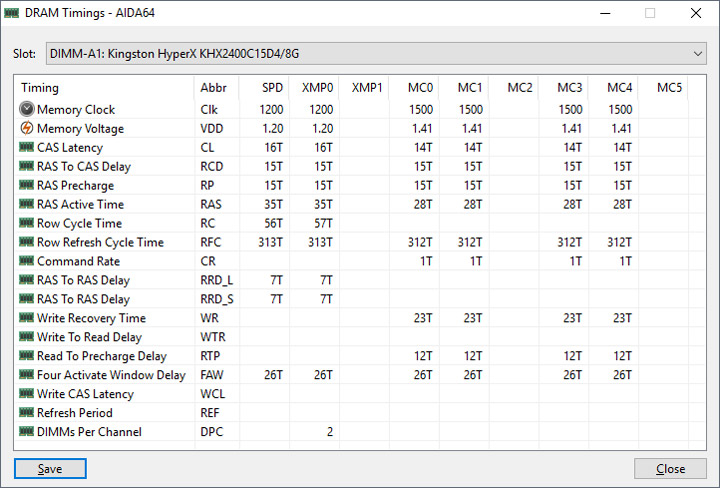Click the Abbr column header
This screenshot has height=488, width=720.
pos(214,88)
